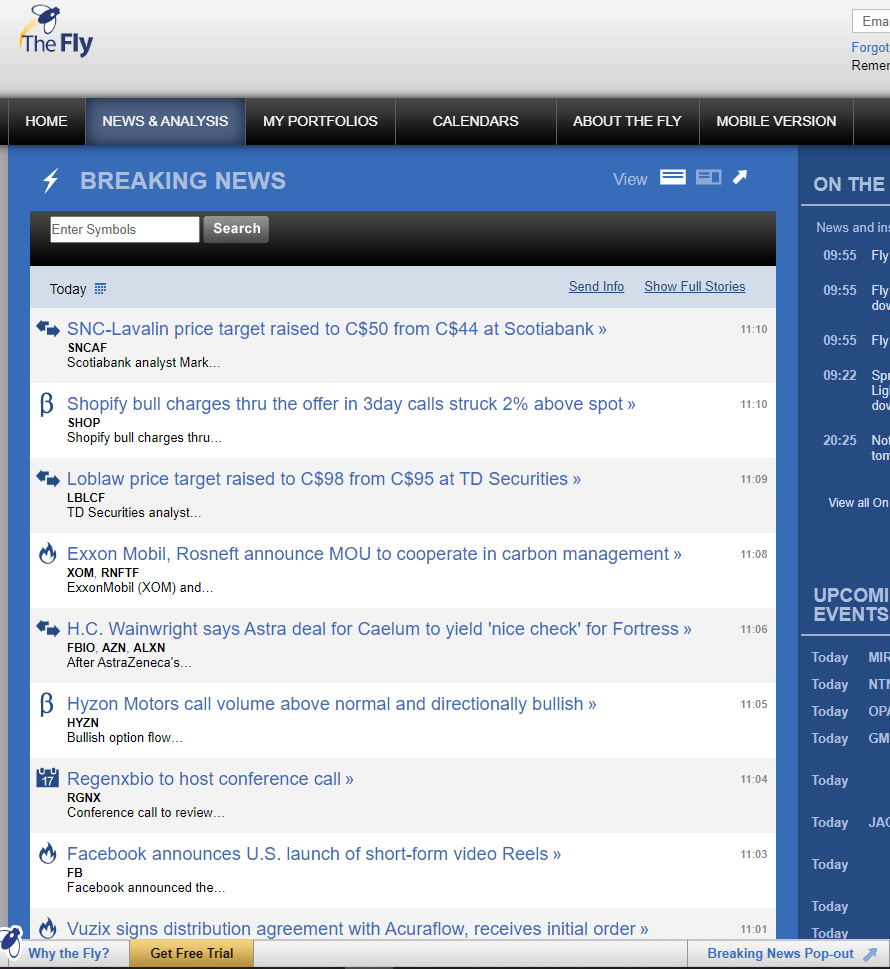This screenshot has height=969, width=890.
Task: Open the calendar grid icon next to Today
Action: 100,289
